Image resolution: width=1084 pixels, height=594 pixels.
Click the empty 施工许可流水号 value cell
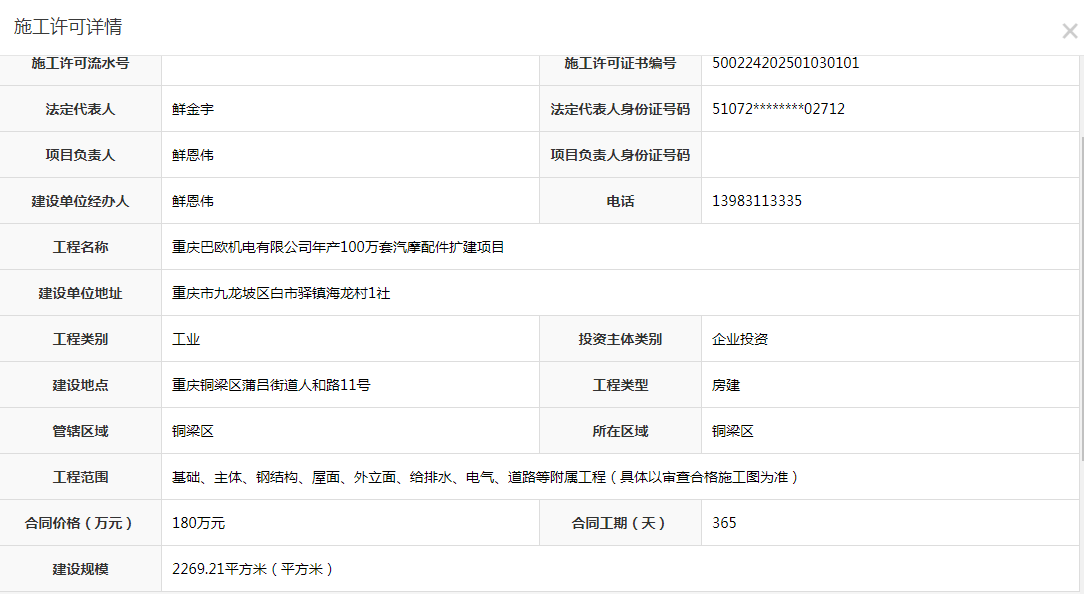pyautogui.click(x=350, y=63)
